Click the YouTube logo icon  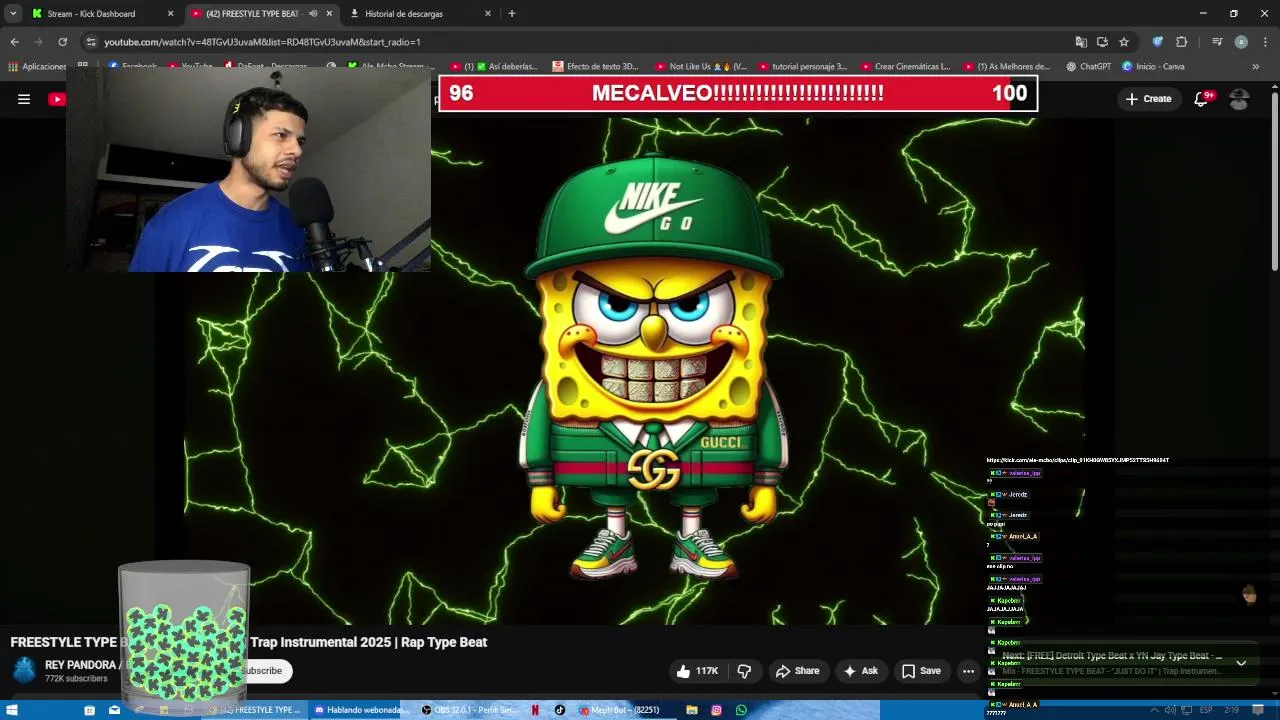[57, 99]
